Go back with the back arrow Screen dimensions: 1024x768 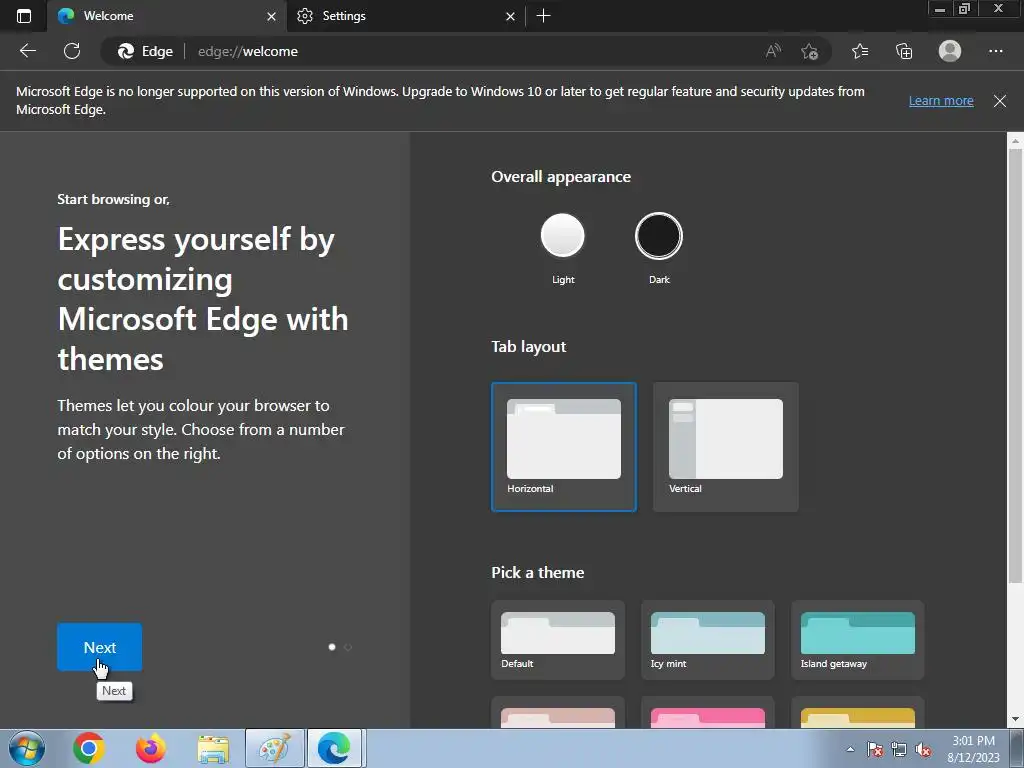[x=27, y=51]
